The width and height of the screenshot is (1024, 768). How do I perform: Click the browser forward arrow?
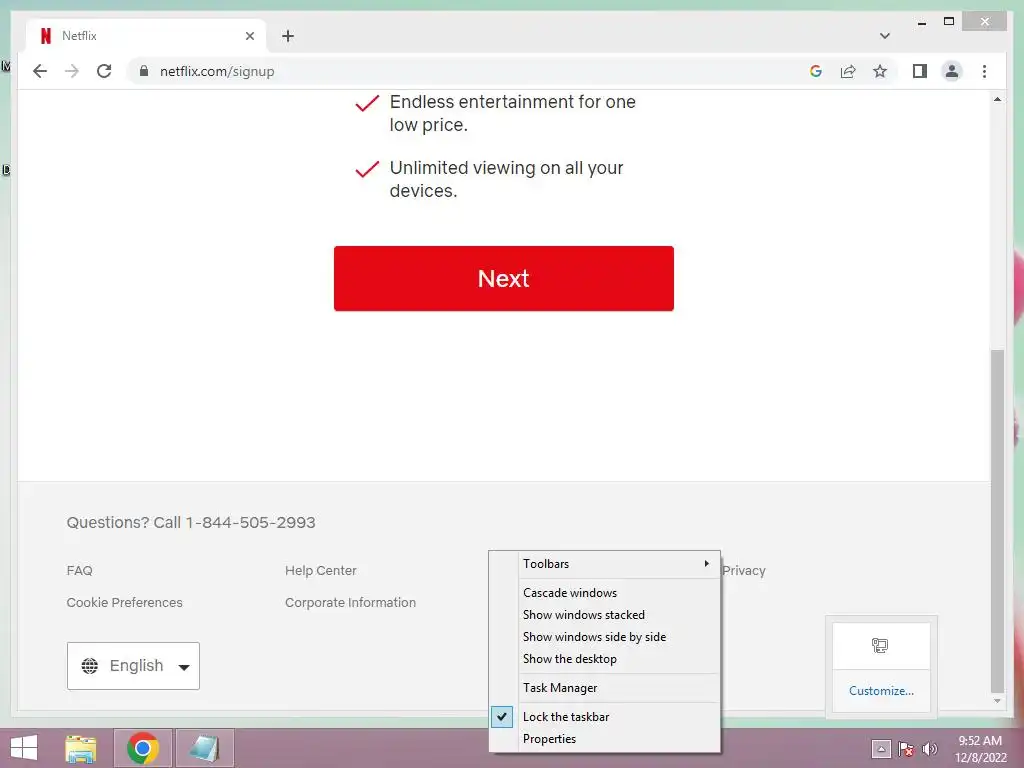(x=72, y=71)
